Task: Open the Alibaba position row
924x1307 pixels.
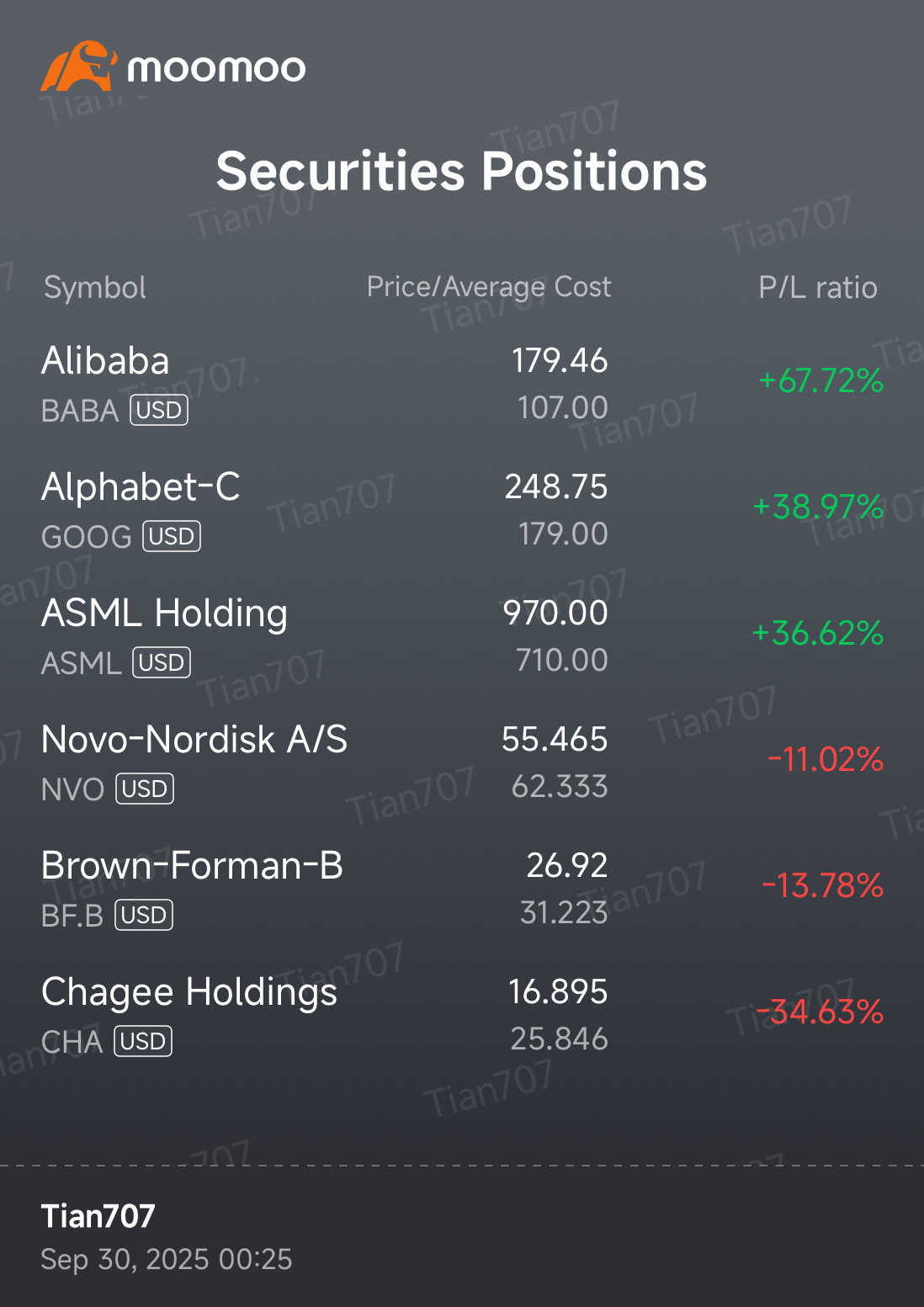Action: point(105,361)
